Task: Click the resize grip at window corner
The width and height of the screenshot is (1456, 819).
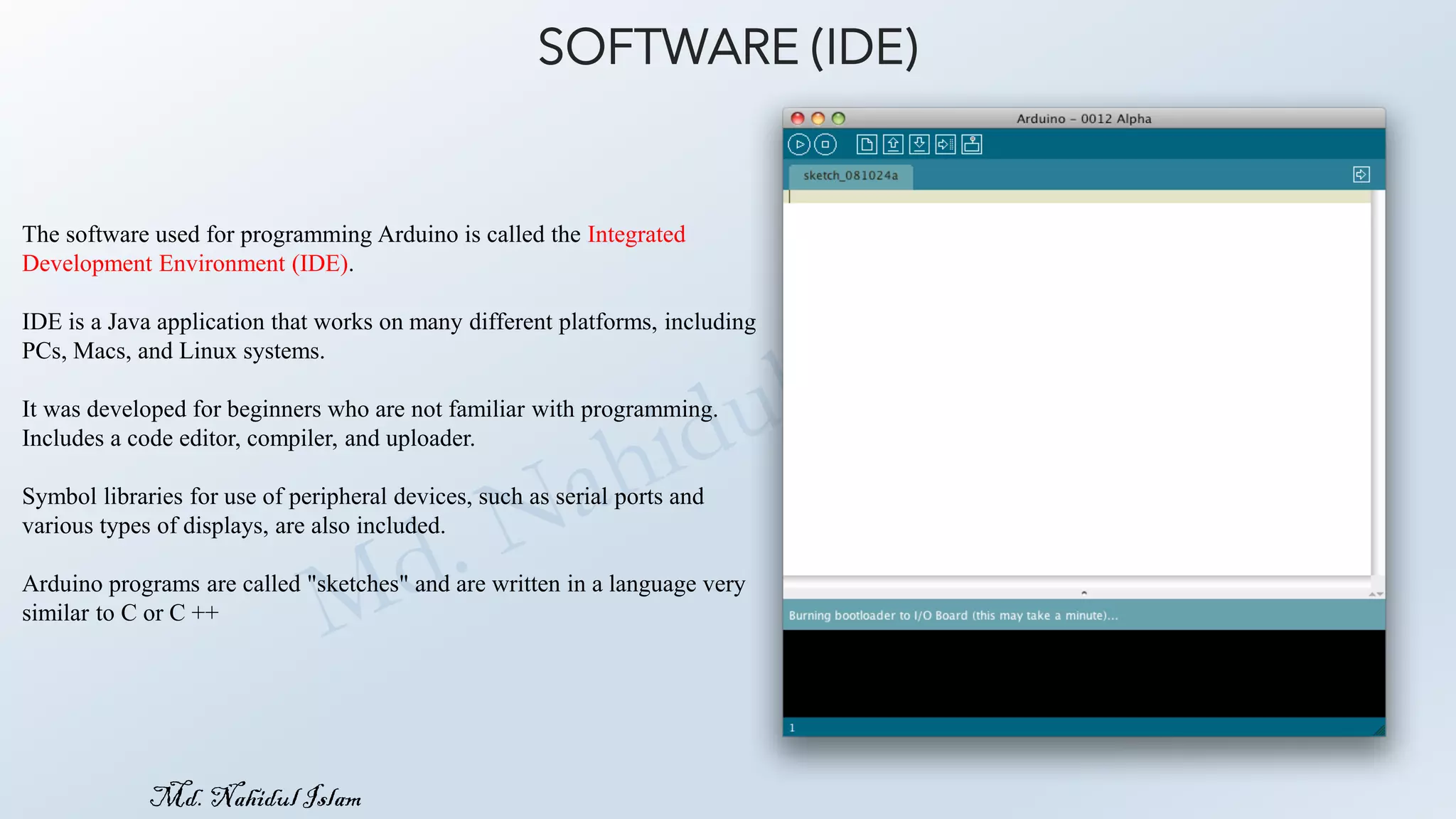Action: pyautogui.click(x=1379, y=729)
